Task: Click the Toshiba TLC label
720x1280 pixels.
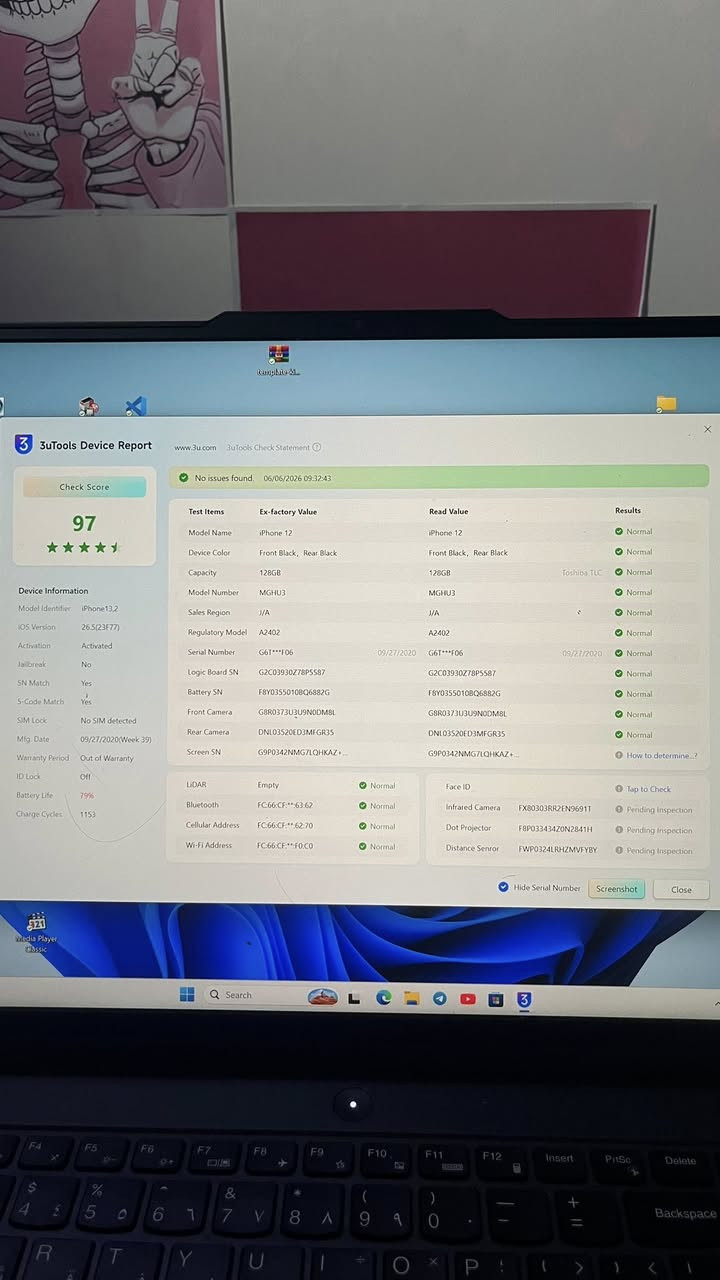Action: click(582, 572)
